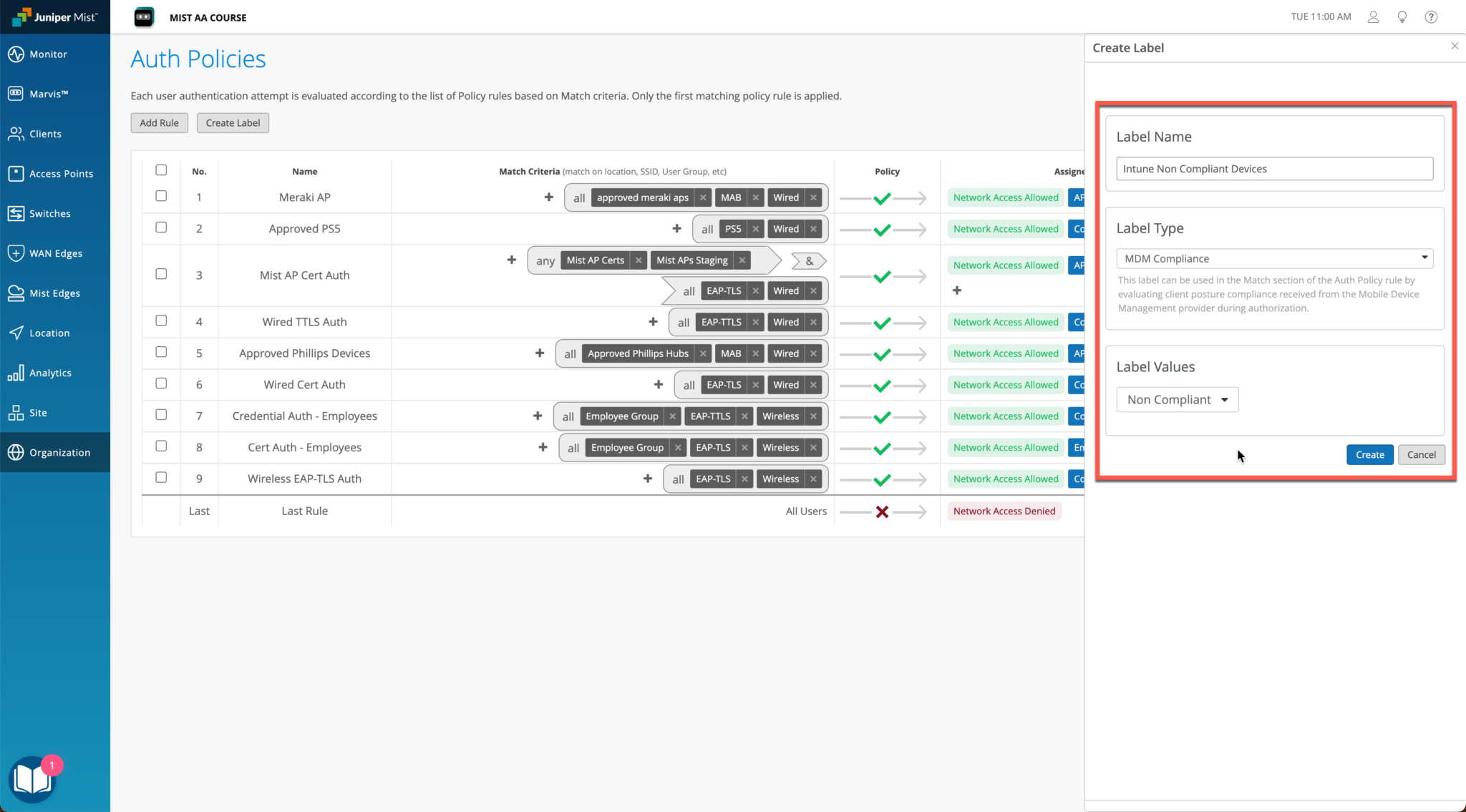This screenshot has width=1466, height=812.
Task: Open the Label Type dropdown
Action: [1273, 258]
